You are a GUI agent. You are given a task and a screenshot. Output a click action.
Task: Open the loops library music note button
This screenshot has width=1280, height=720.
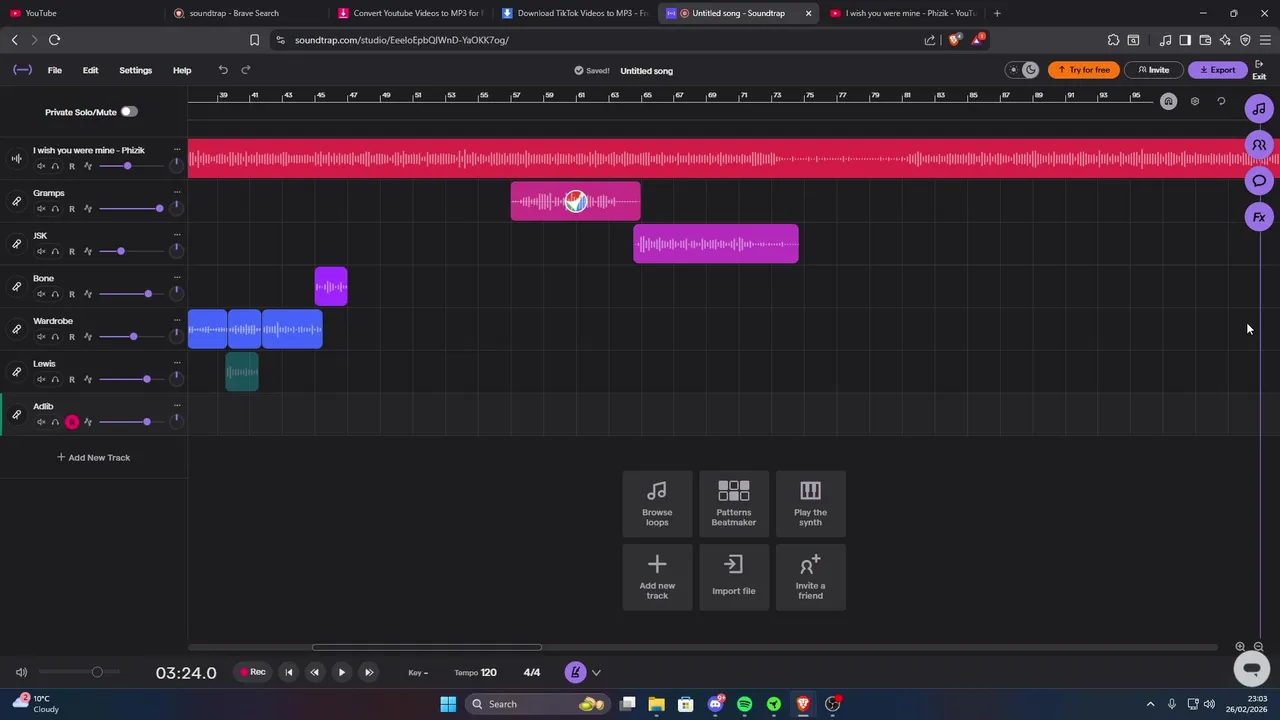tap(1259, 109)
